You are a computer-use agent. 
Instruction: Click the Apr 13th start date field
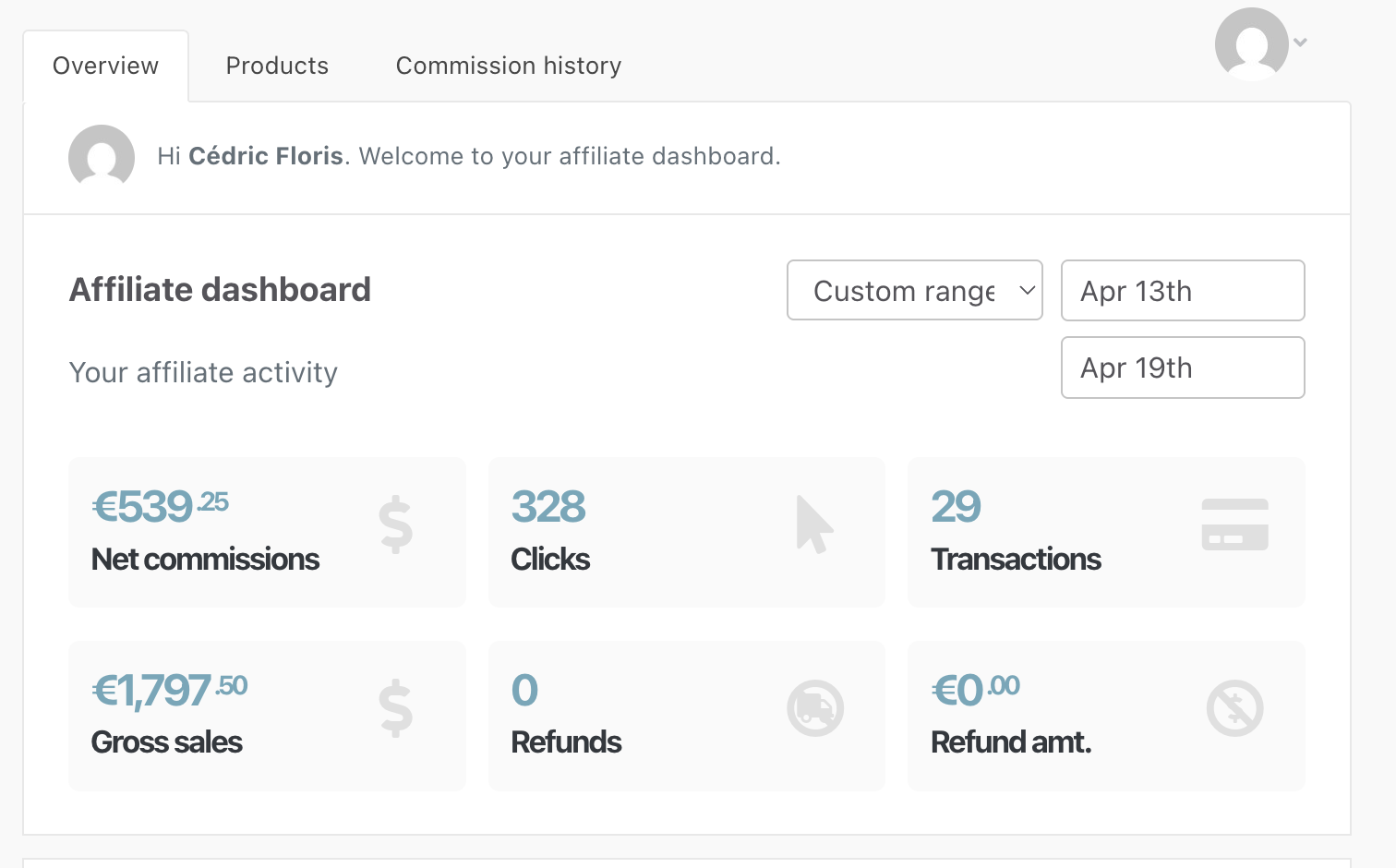pyautogui.click(x=1182, y=291)
